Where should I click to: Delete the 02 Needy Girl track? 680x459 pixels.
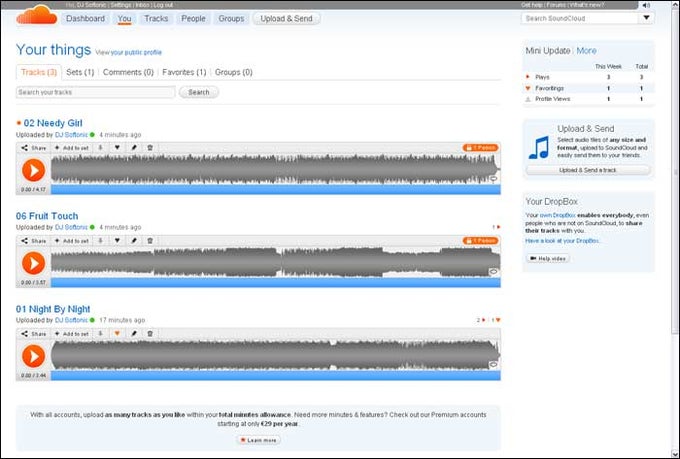pos(150,148)
